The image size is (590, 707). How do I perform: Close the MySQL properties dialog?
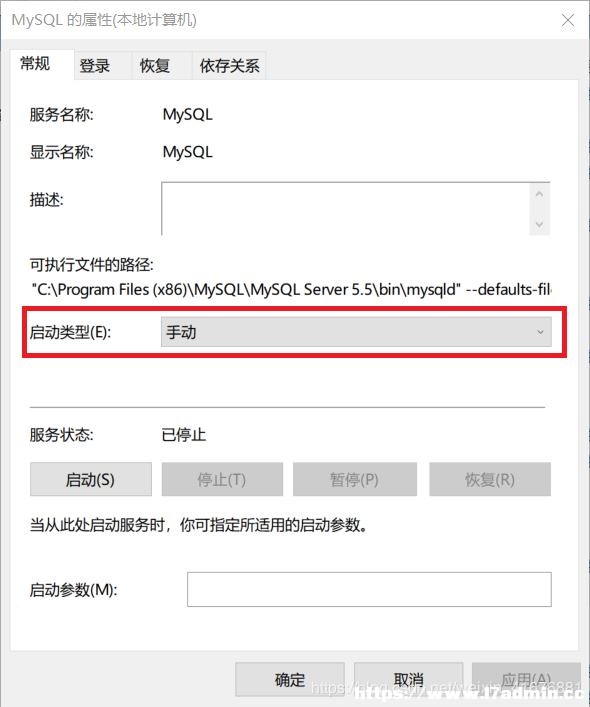click(x=567, y=20)
